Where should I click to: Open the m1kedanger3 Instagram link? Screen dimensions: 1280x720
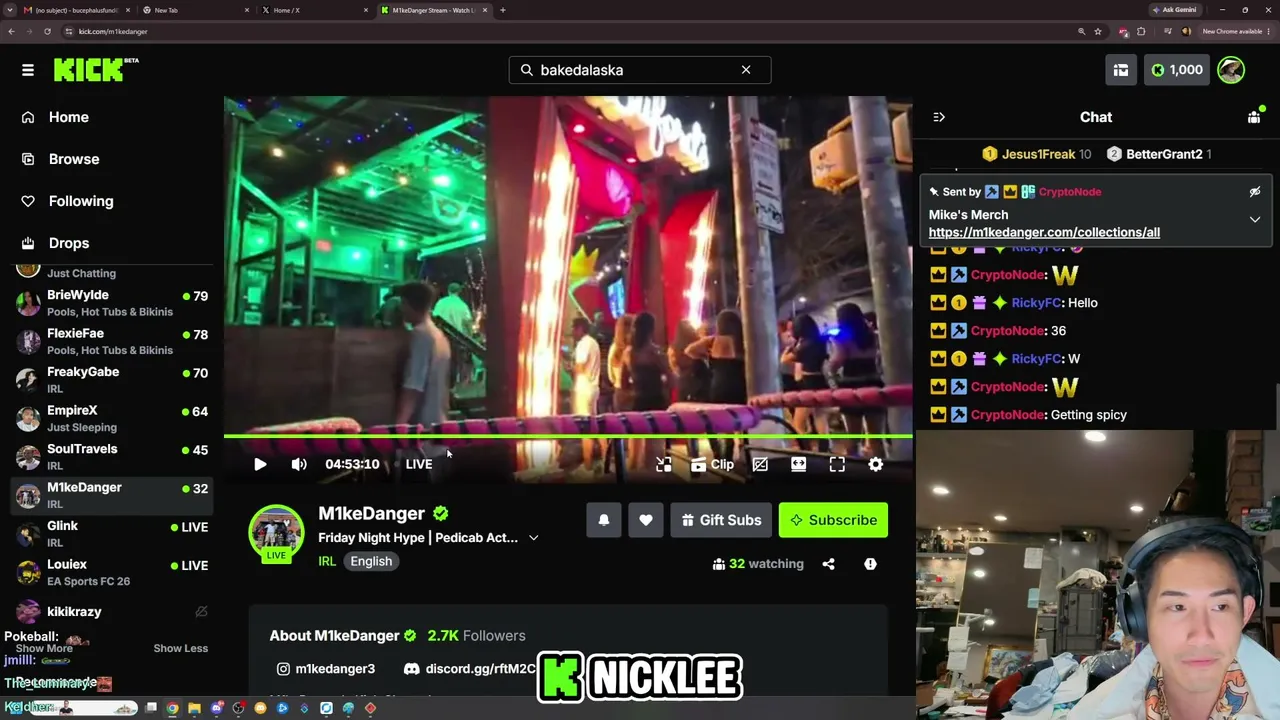pyautogui.click(x=326, y=669)
